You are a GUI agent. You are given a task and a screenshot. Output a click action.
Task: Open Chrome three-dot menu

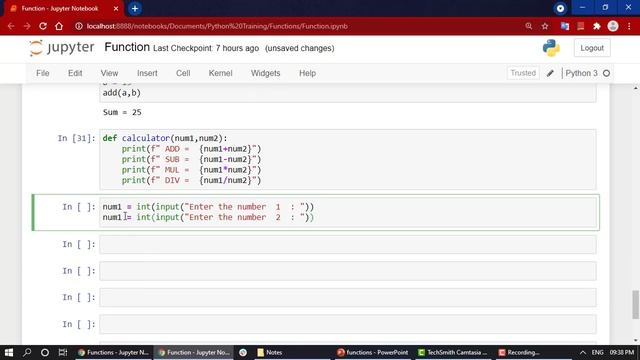pyautogui.click(x=629, y=26)
